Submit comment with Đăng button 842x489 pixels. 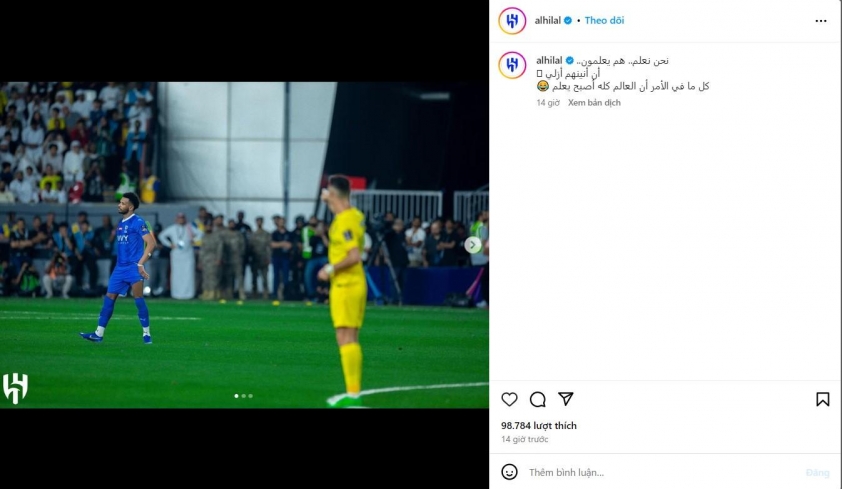coord(817,472)
